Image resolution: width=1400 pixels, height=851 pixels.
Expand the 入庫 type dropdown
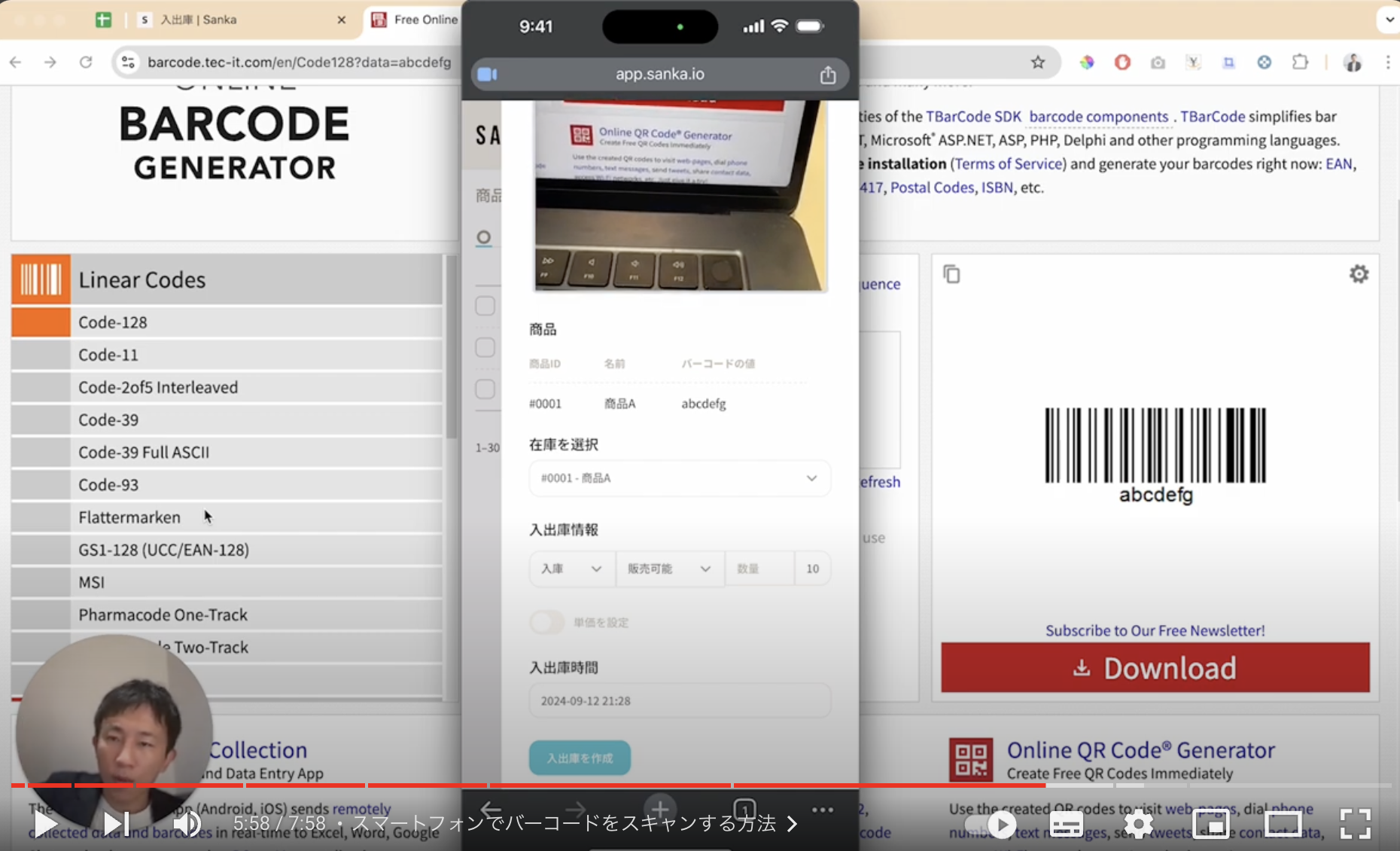coord(571,569)
